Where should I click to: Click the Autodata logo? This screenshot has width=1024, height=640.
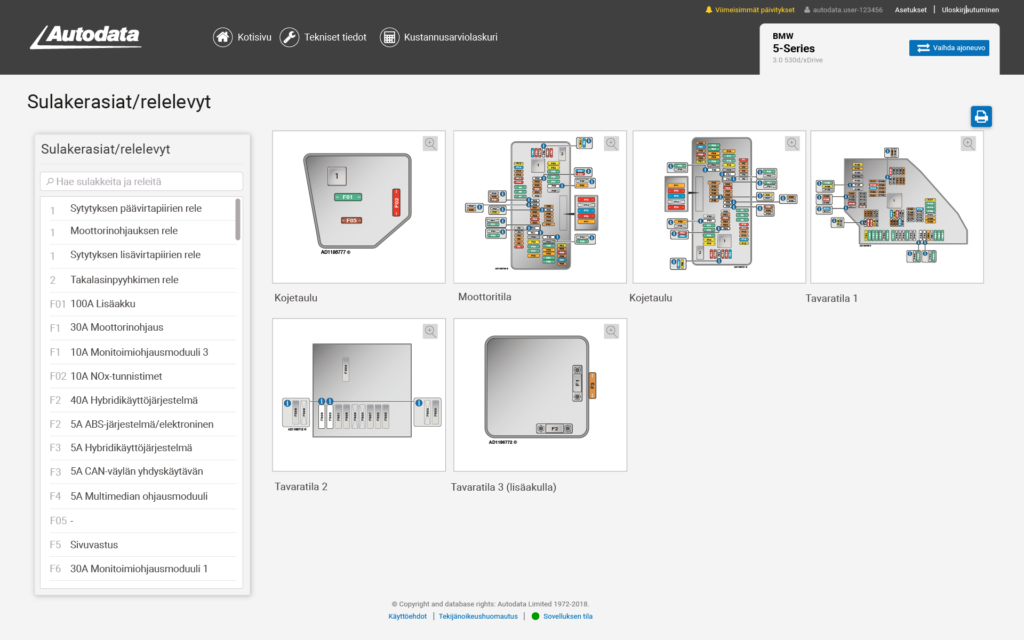click(x=85, y=37)
